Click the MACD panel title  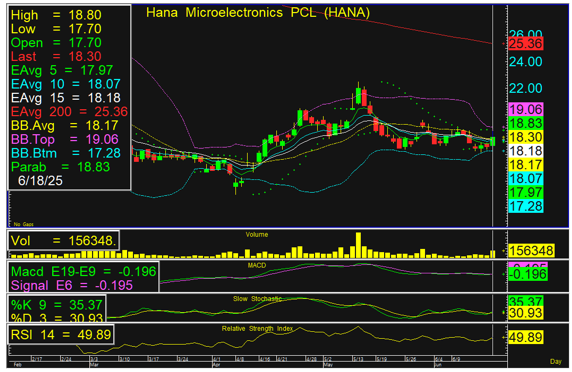click(x=257, y=265)
